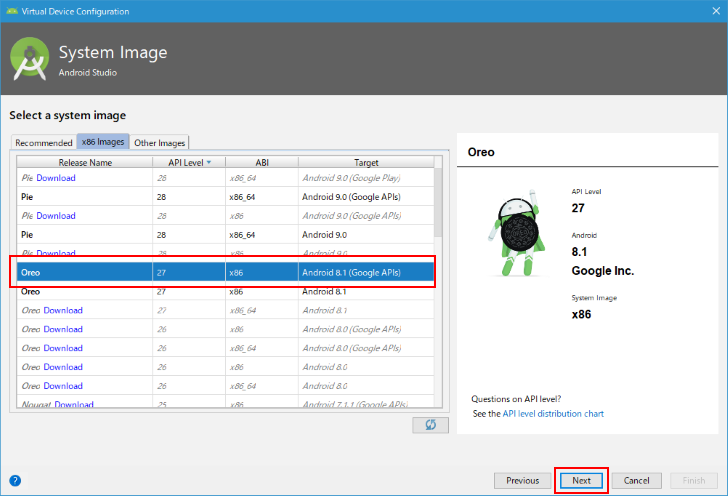Viewport: 728px width, 496px height.
Task: Open the API level distribution chart link
Action: (553, 413)
